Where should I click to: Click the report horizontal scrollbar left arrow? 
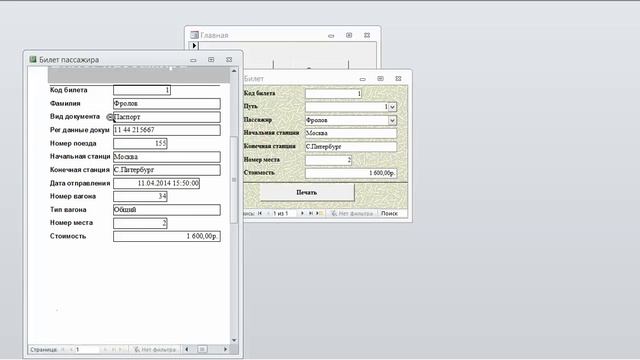point(187,349)
